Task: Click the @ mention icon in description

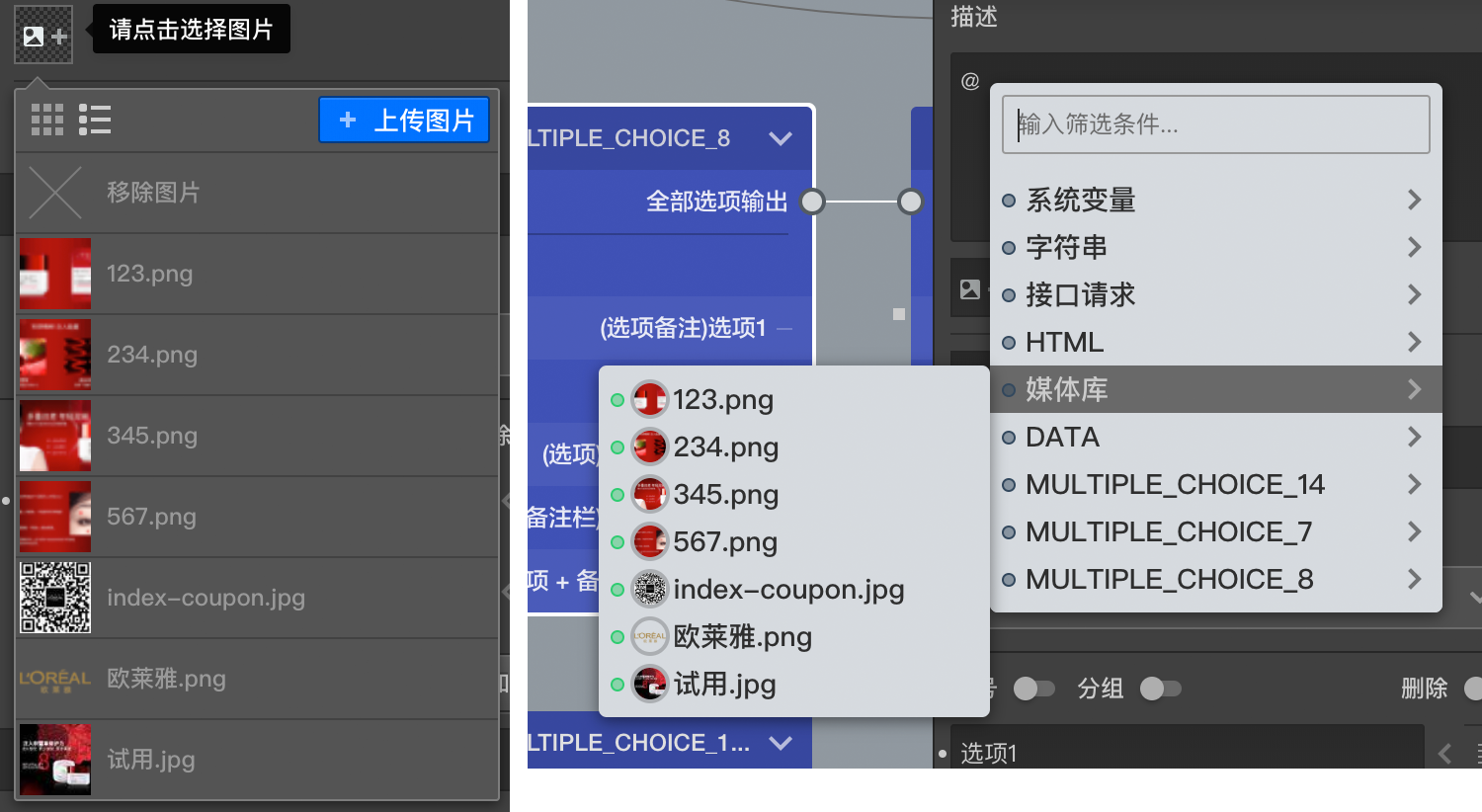Action: (970, 81)
